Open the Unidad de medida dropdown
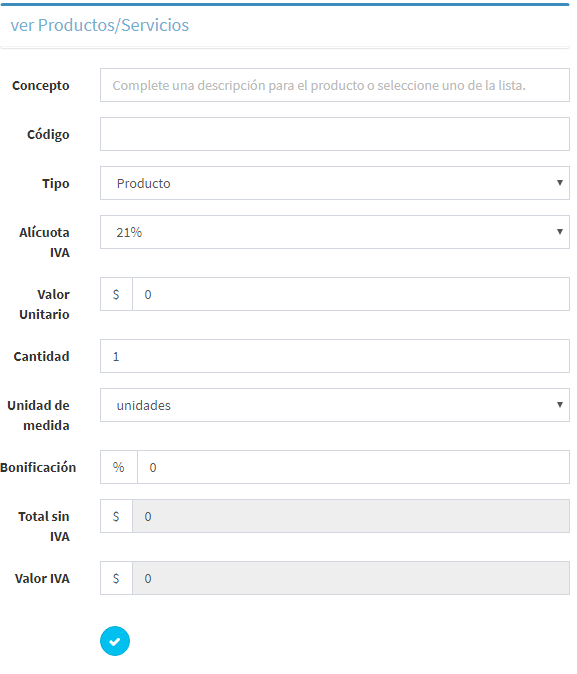577x674 pixels. (335, 405)
